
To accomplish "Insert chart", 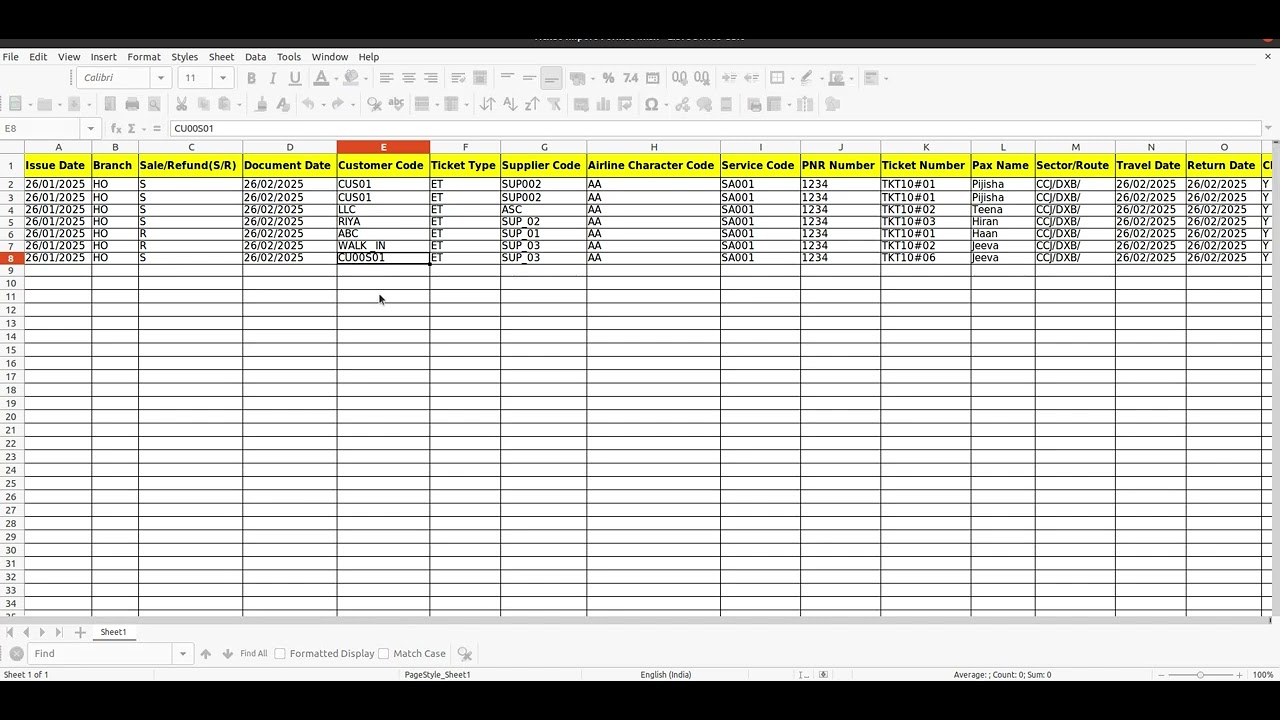I will pyautogui.click(x=603, y=104).
